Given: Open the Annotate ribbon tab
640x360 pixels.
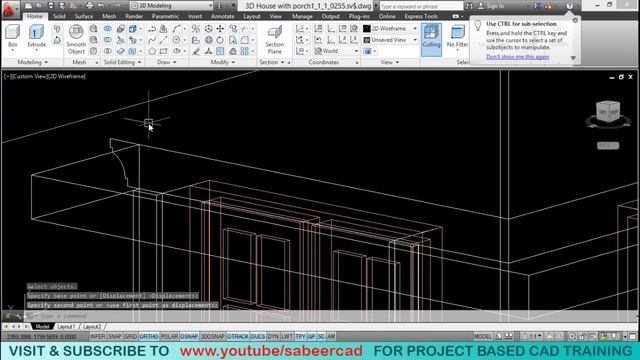Looking at the screenshot, I should click(x=222, y=16).
